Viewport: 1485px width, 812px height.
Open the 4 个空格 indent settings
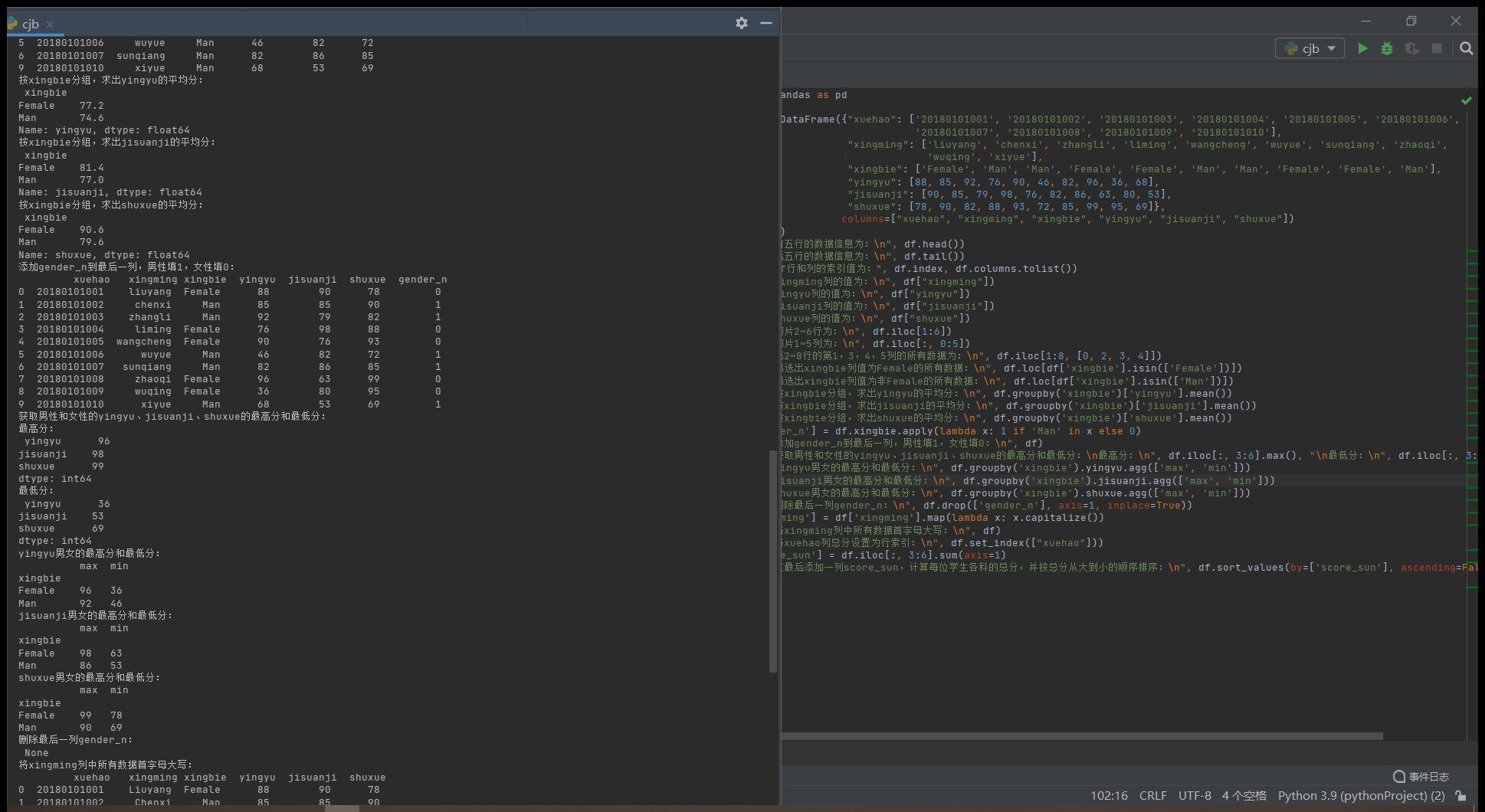(1244, 796)
